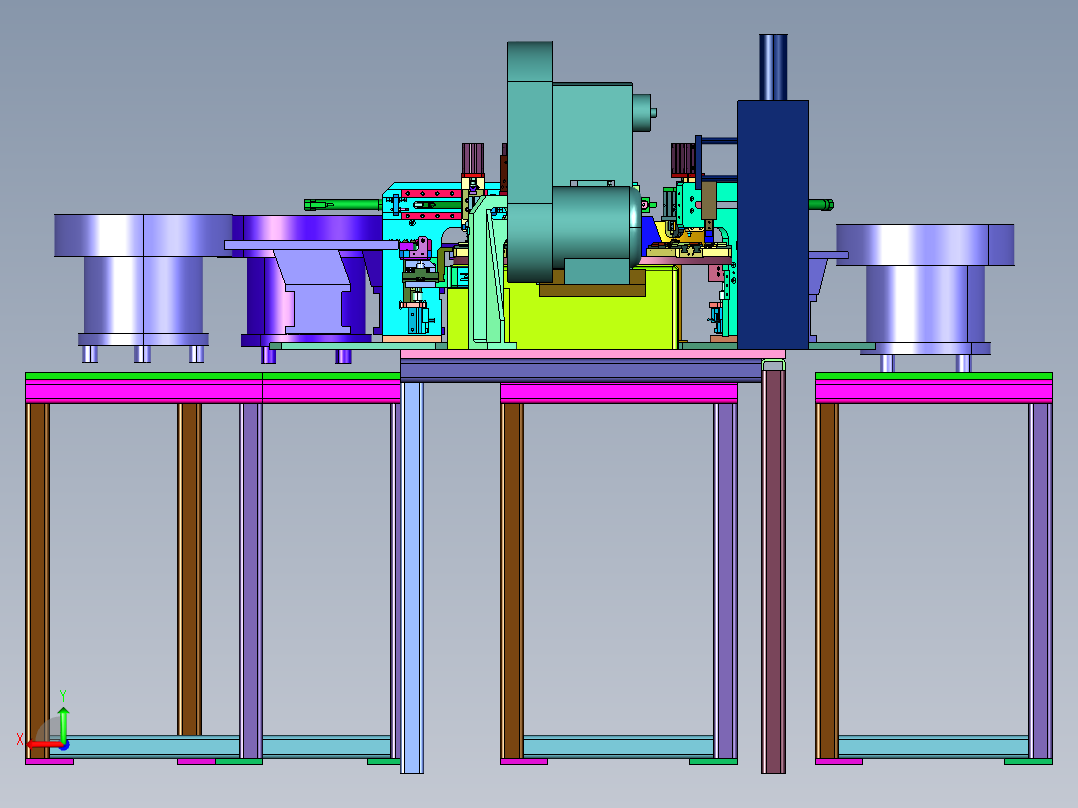This screenshot has height=808, width=1078.
Task: Select the left dark knurled knob
Action: coord(473,159)
